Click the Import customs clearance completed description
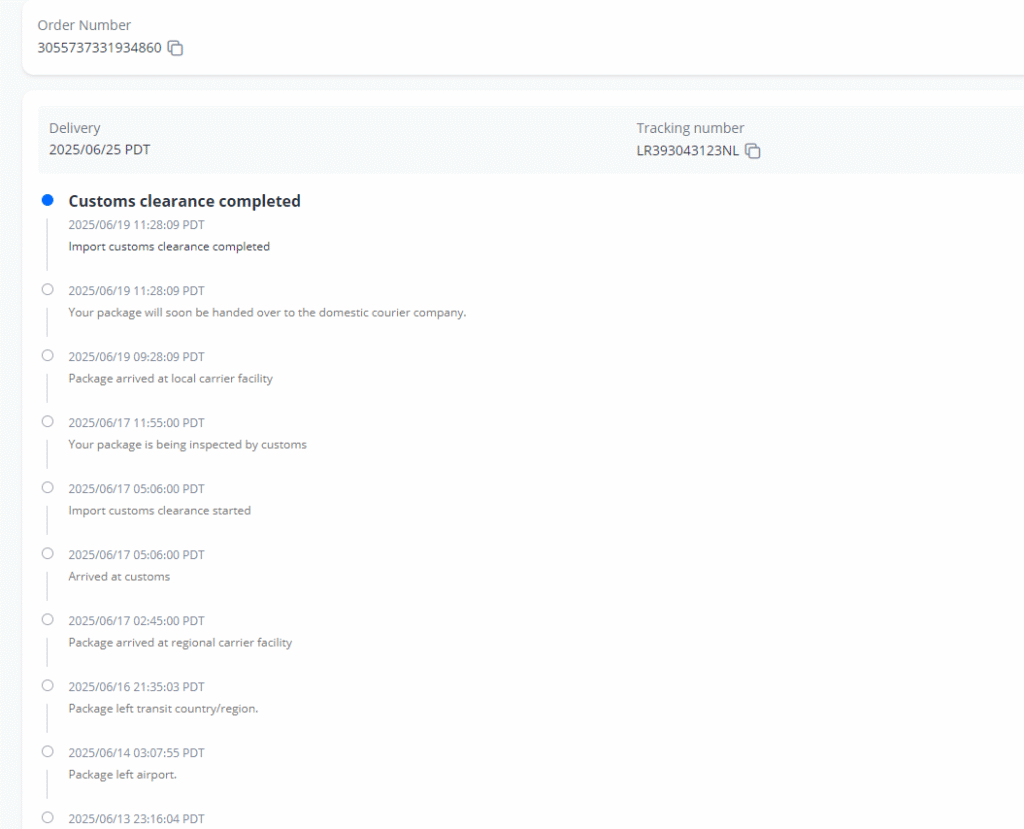Image resolution: width=1024 pixels, height=829 pixels. click(169, 246)
